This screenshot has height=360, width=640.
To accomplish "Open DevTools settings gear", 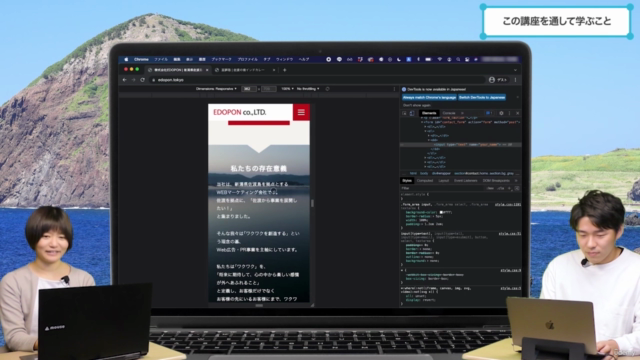I will pyautogui.click(x=501, y=113).
